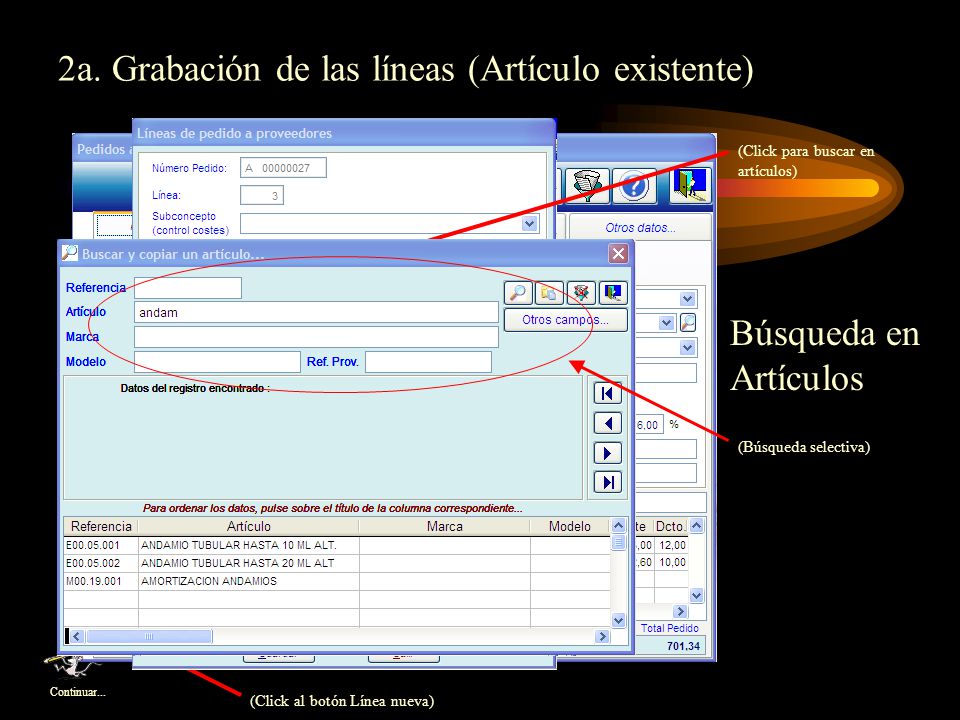
Task: Sort results by Modelo column header
Action: pyautogui.click(x=570, y=527)
